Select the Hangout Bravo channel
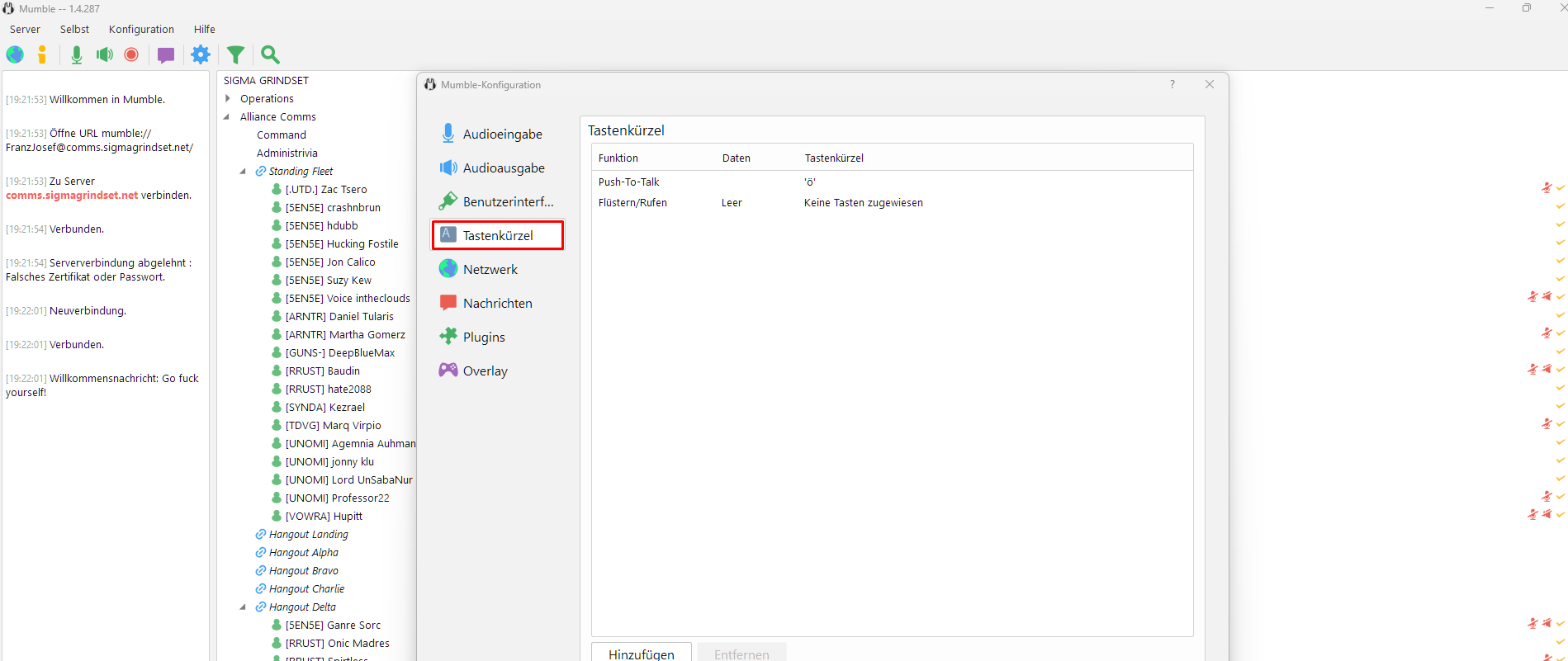This screenshot has width=1568, height=661. (303, 570)
